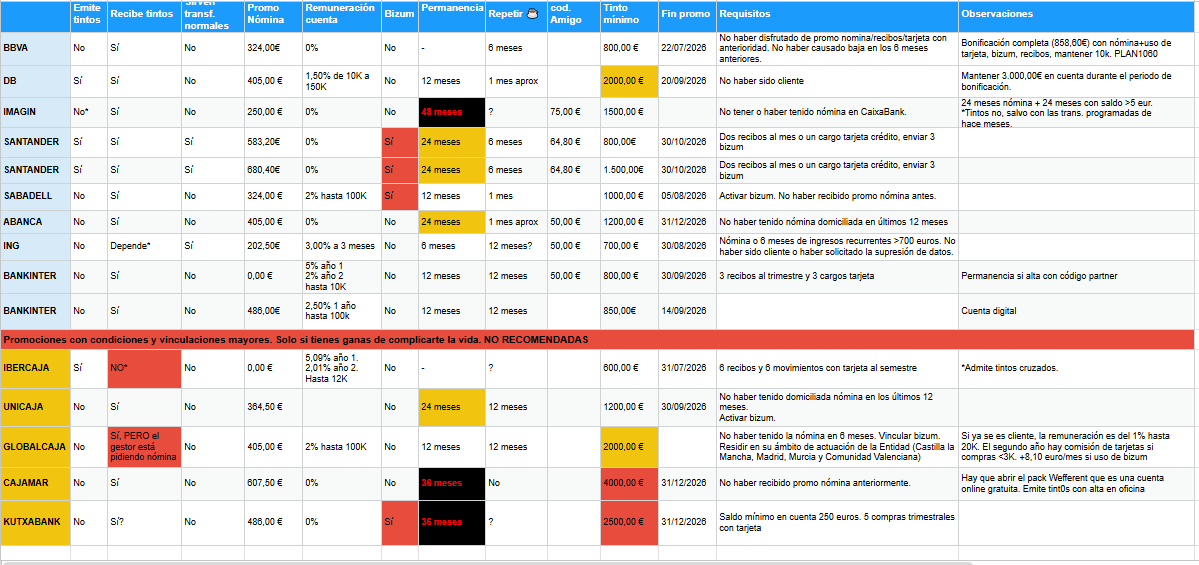This screenshot has width=1199, height=565.
Task: Click the '5% año 1 2% año 2' cell
Action: tap(342, 276)
